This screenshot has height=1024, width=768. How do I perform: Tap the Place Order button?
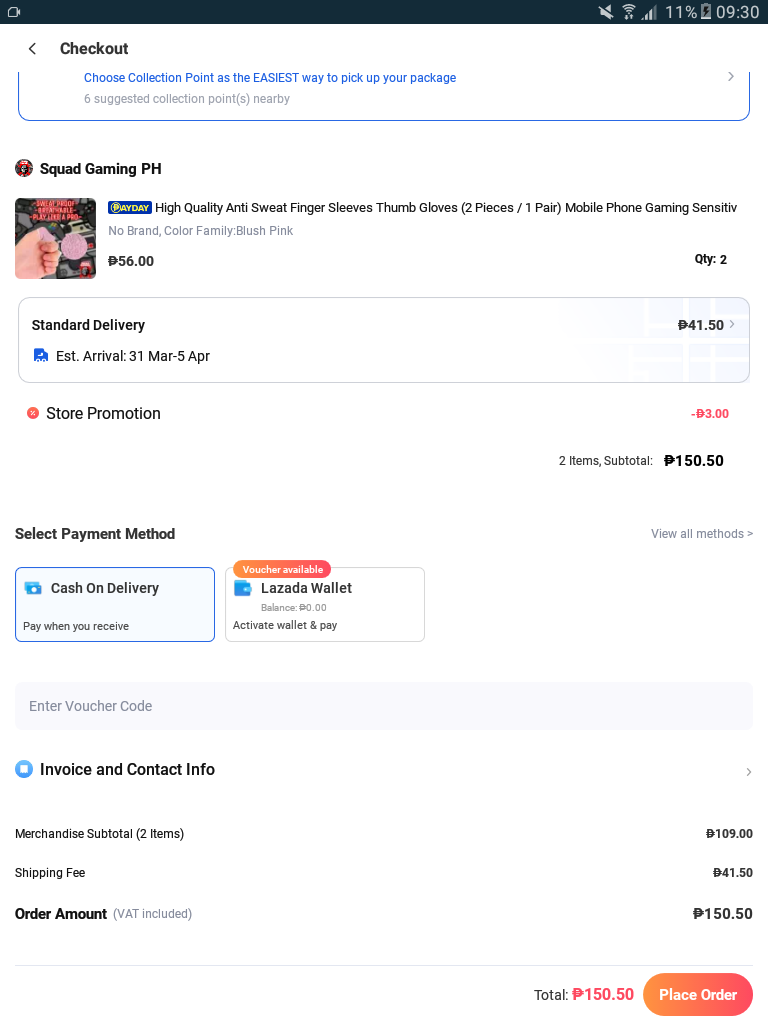coord(697,995)
